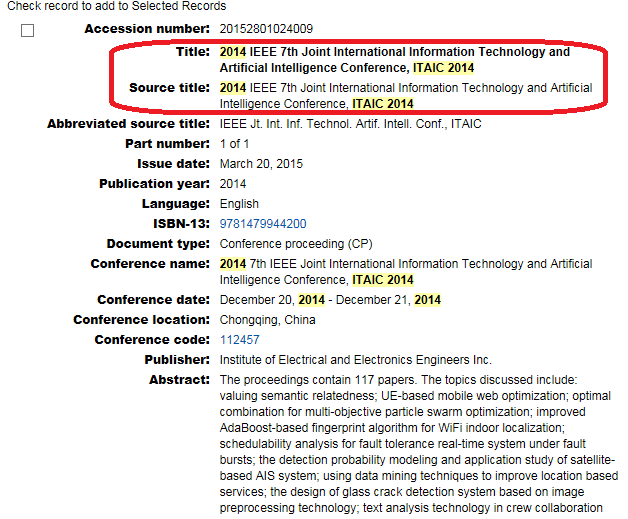This screenshot has height=519, width=628.
Task: Click the abbreviated source title value
Action: [x=350, y=124]
